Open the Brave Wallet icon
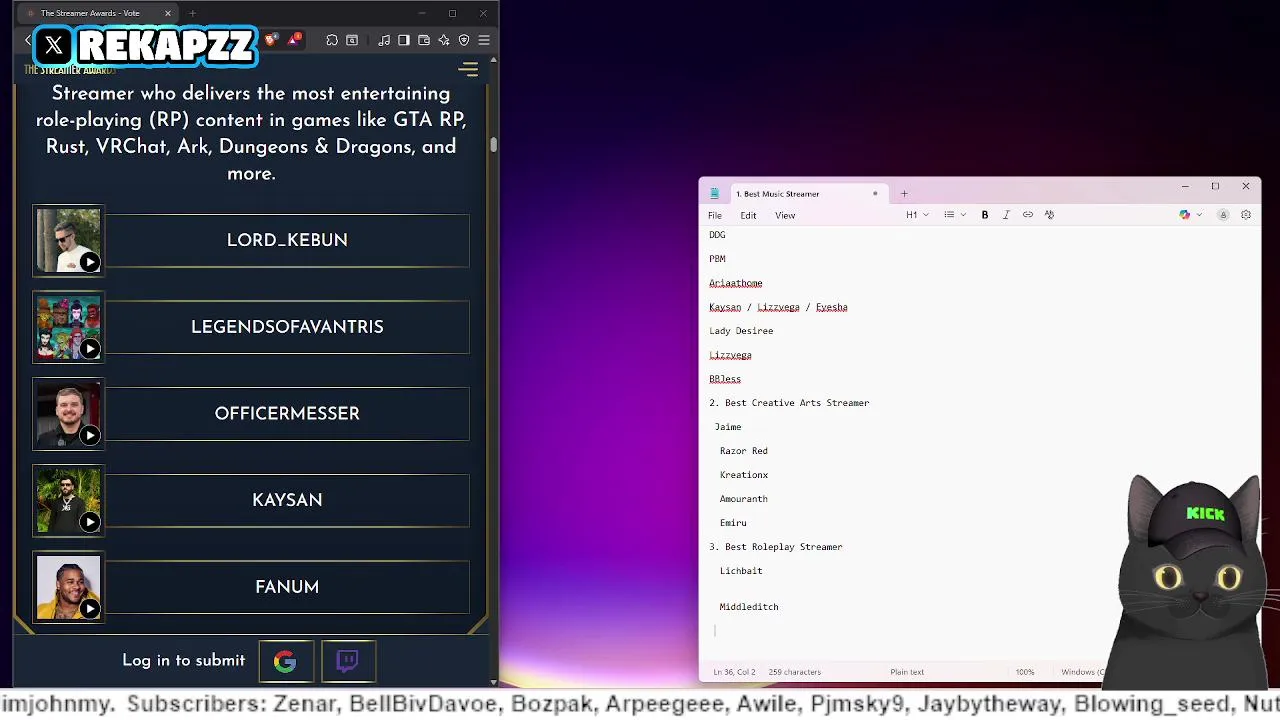The width and height of the screenshot is (1280, 720). 424,40
